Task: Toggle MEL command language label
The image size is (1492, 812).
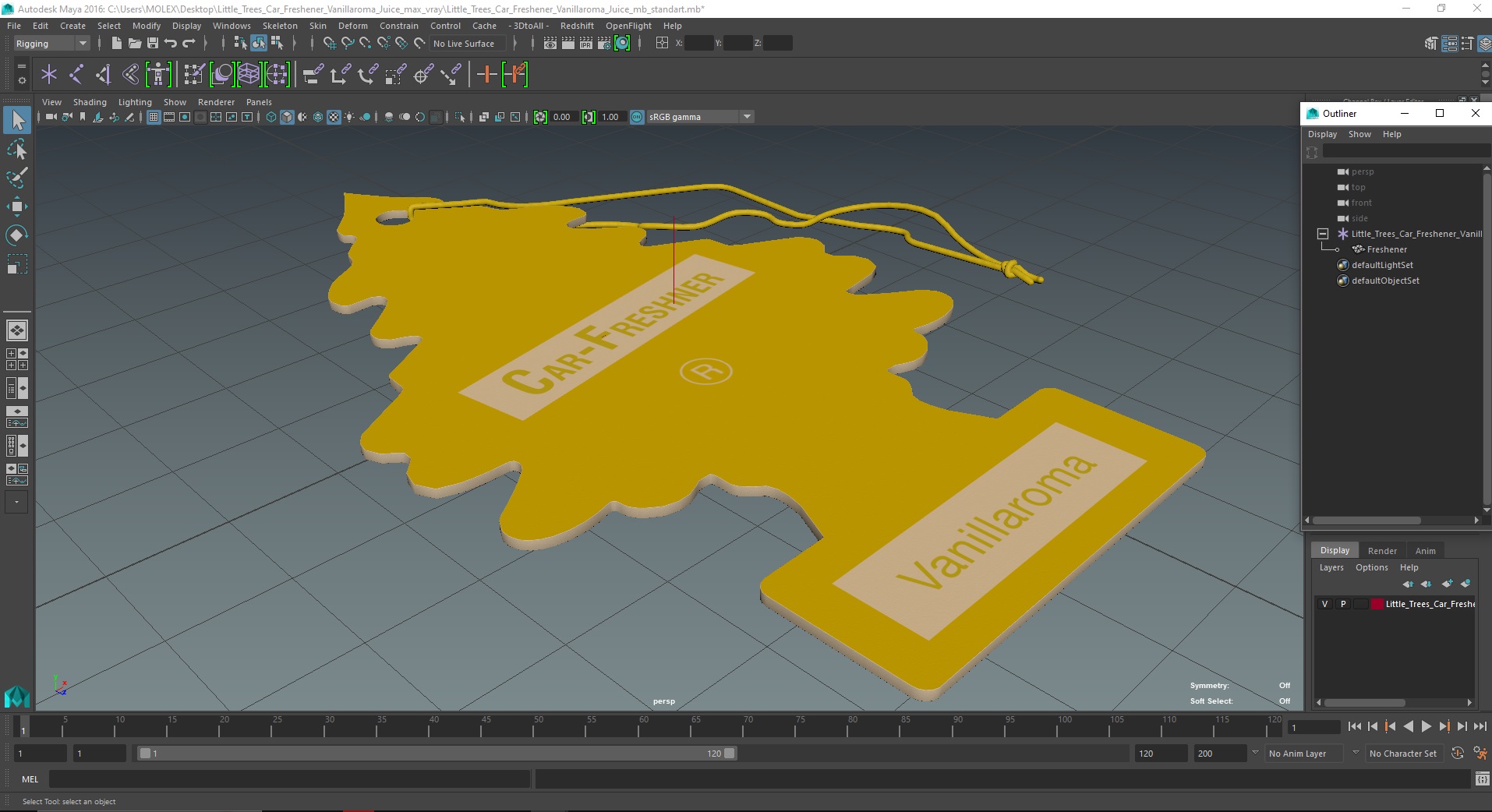Action: coord(30,779)
